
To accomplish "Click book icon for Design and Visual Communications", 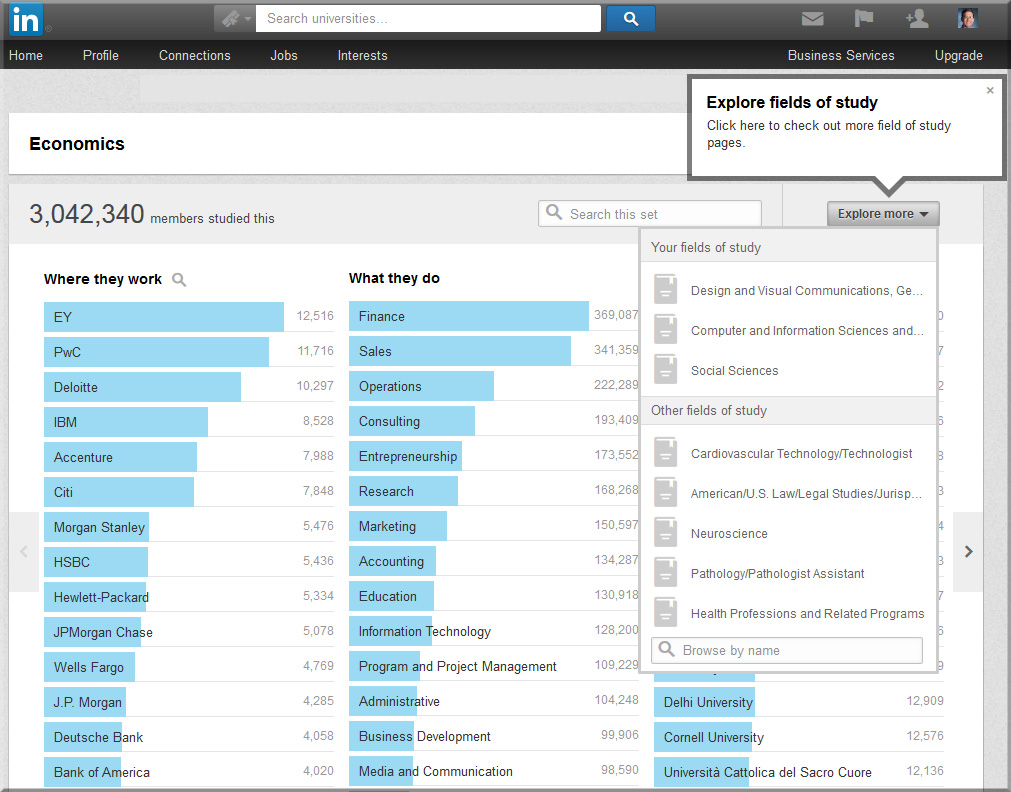I will pyautogui.click(x=665, y=289).
